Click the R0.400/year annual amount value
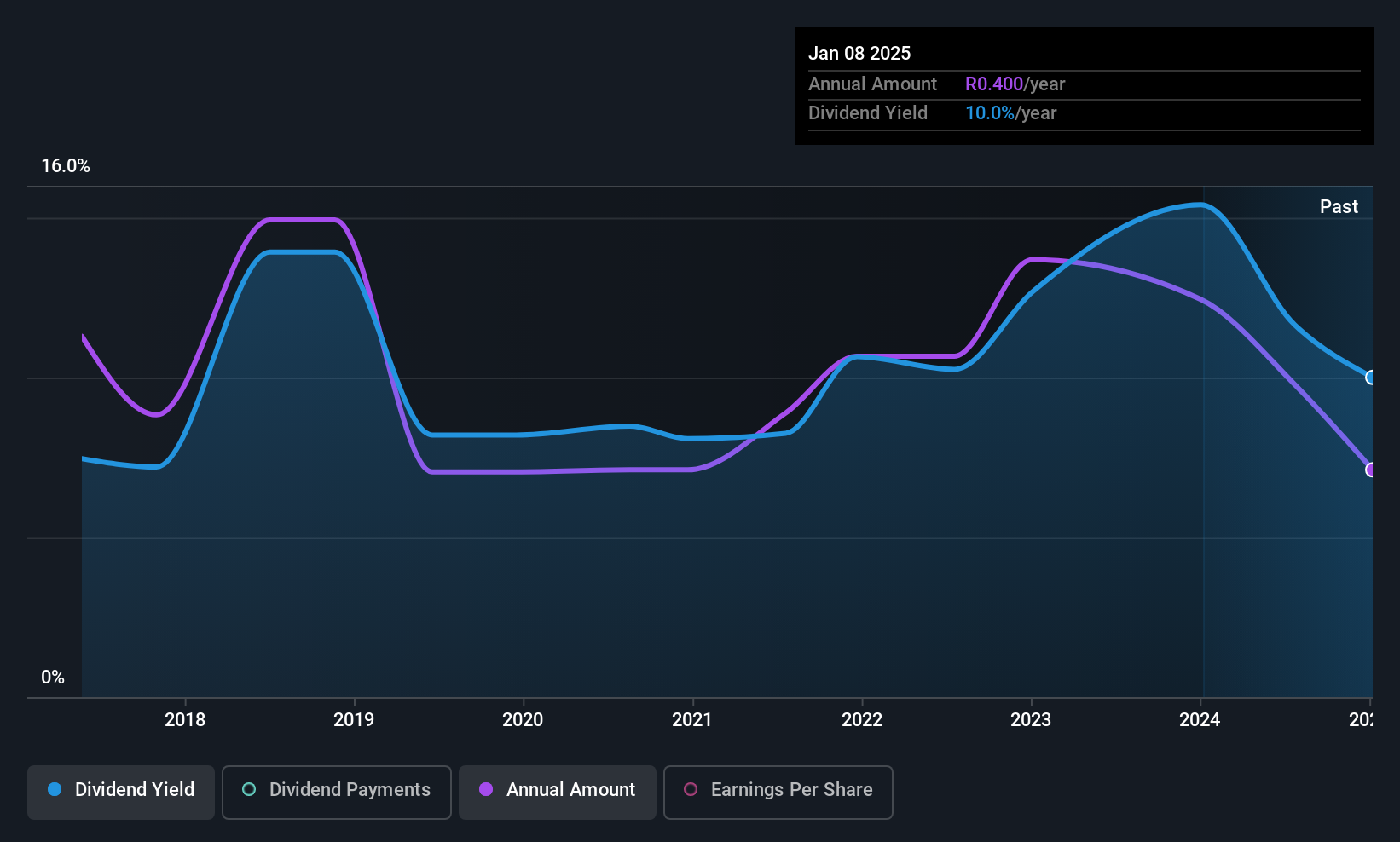This screenshot has width=1400, height=842. (x=1015, y=84)
